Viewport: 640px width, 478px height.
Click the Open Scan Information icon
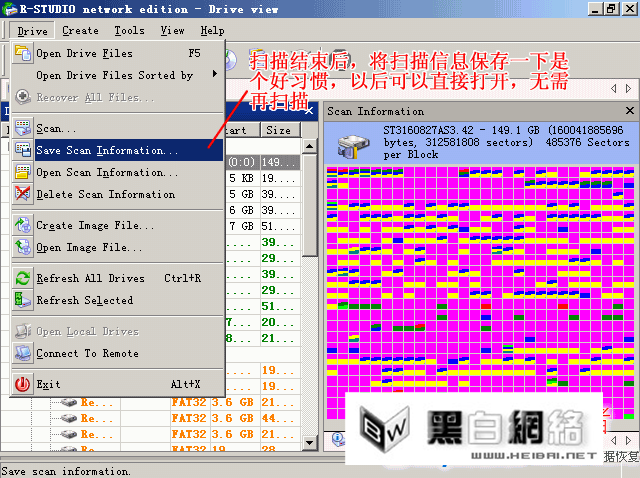(22, 173)
